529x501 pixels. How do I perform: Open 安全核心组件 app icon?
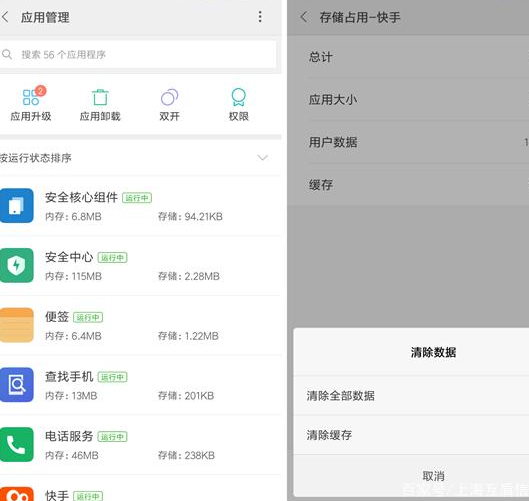(x=17, y=205)
